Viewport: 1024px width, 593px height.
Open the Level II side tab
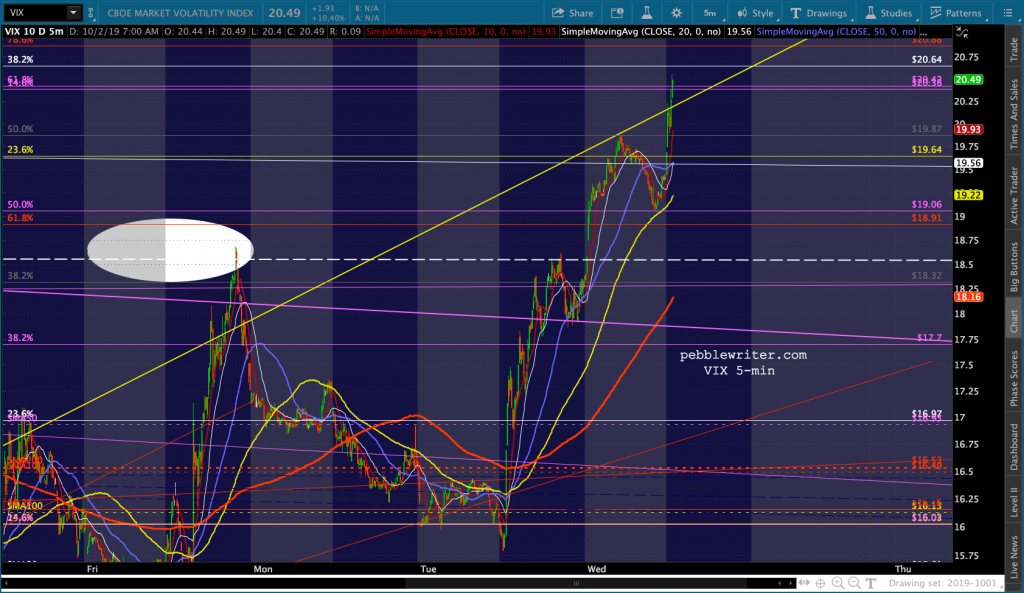[1014, 502]
